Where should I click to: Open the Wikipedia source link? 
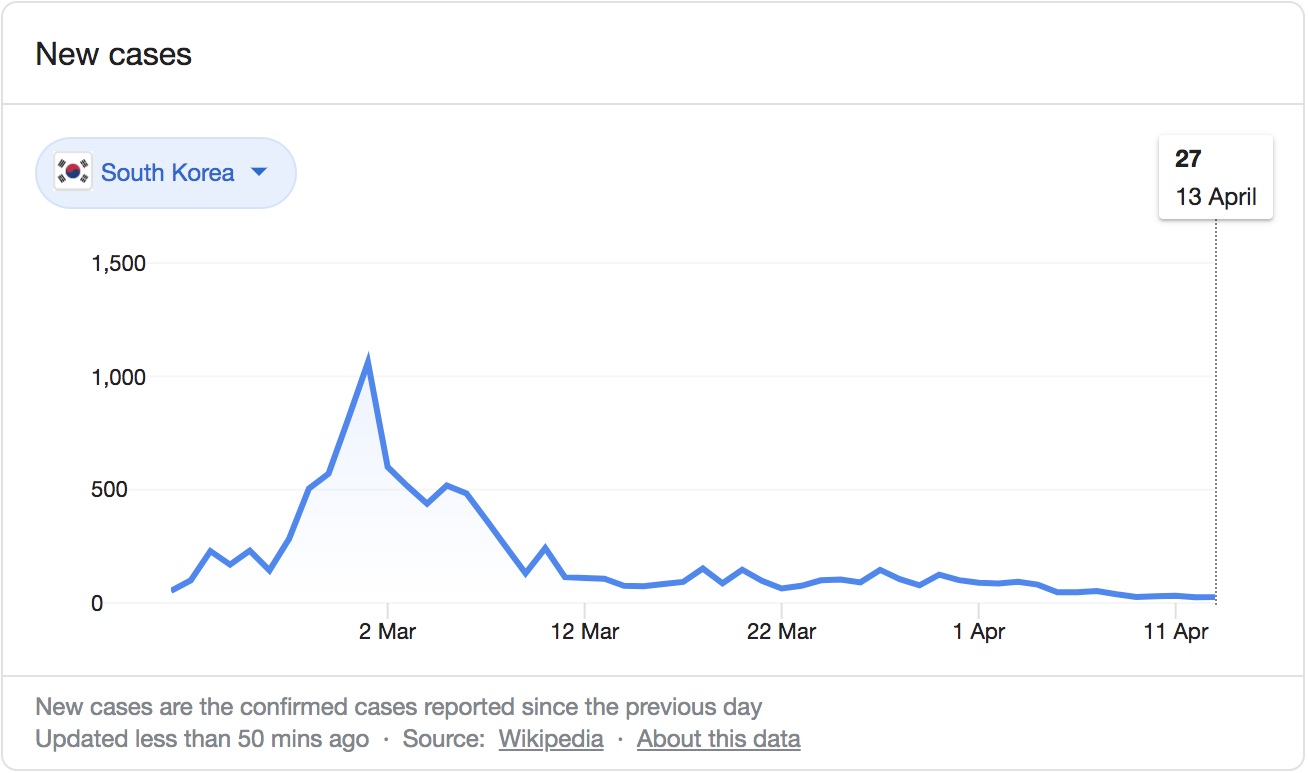551,740
